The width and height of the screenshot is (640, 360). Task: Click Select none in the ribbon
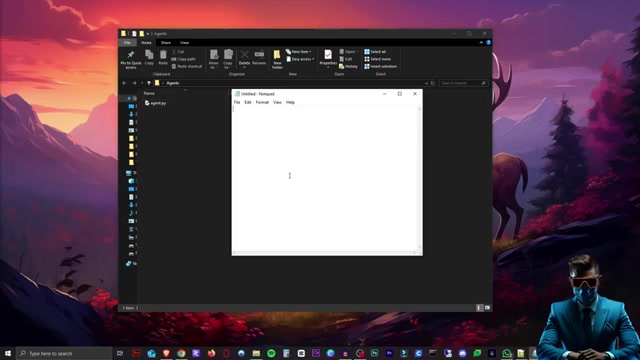pos(378,59)
